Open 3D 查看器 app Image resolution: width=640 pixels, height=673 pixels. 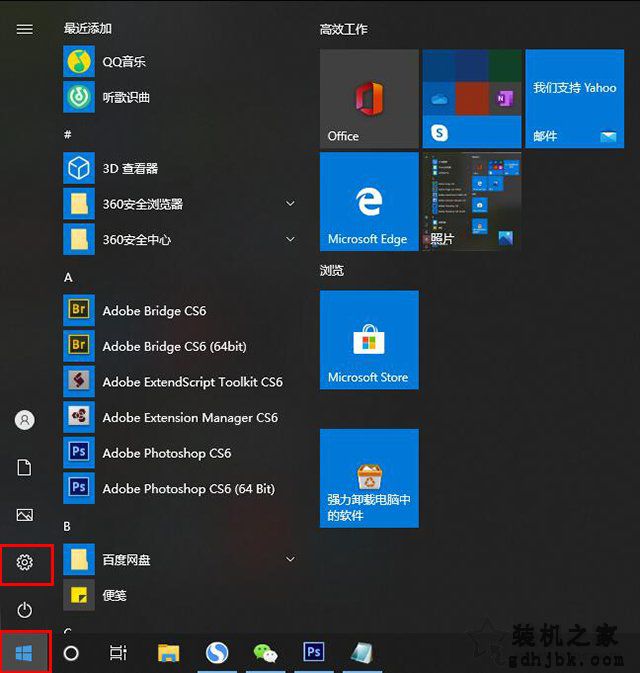179,168
